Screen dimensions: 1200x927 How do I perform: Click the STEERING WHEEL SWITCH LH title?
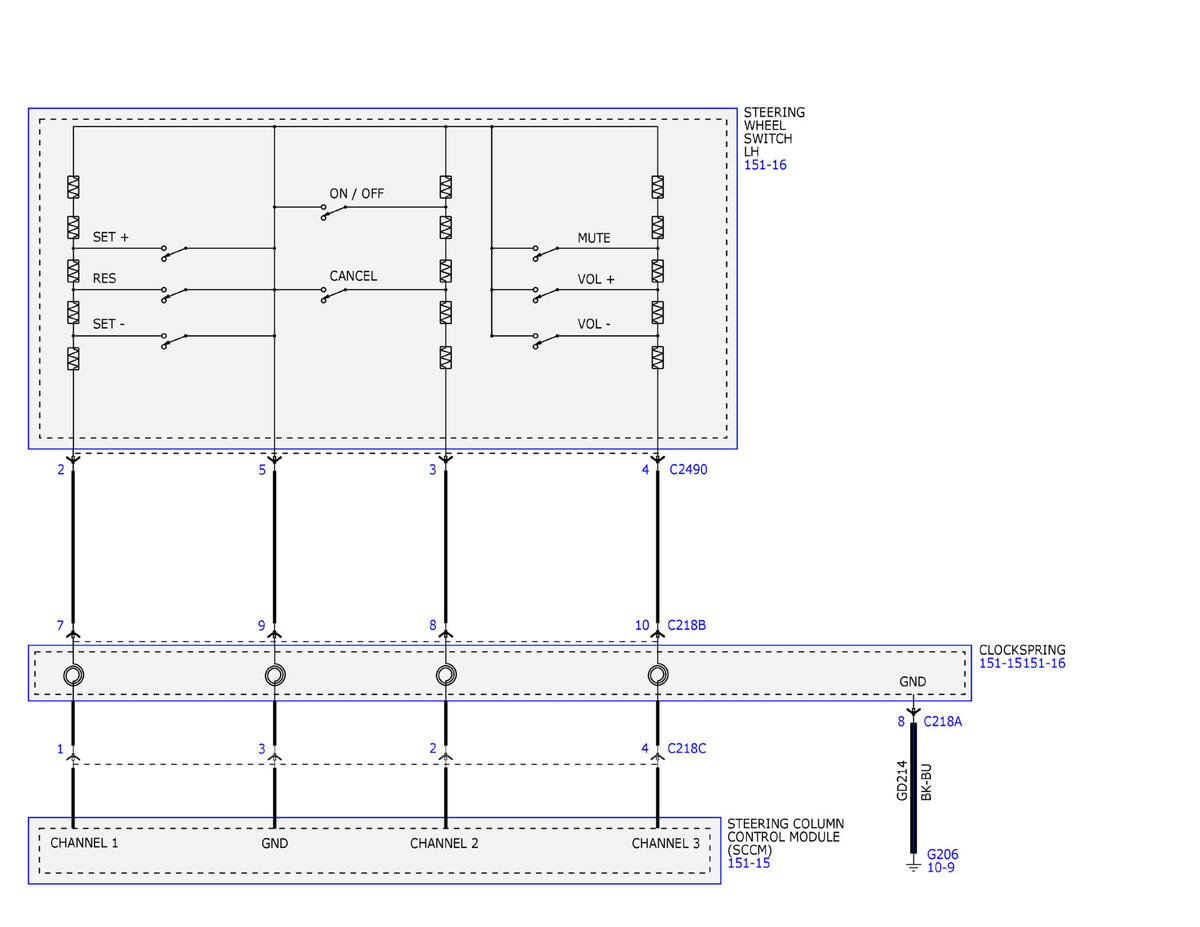[775, 132]
